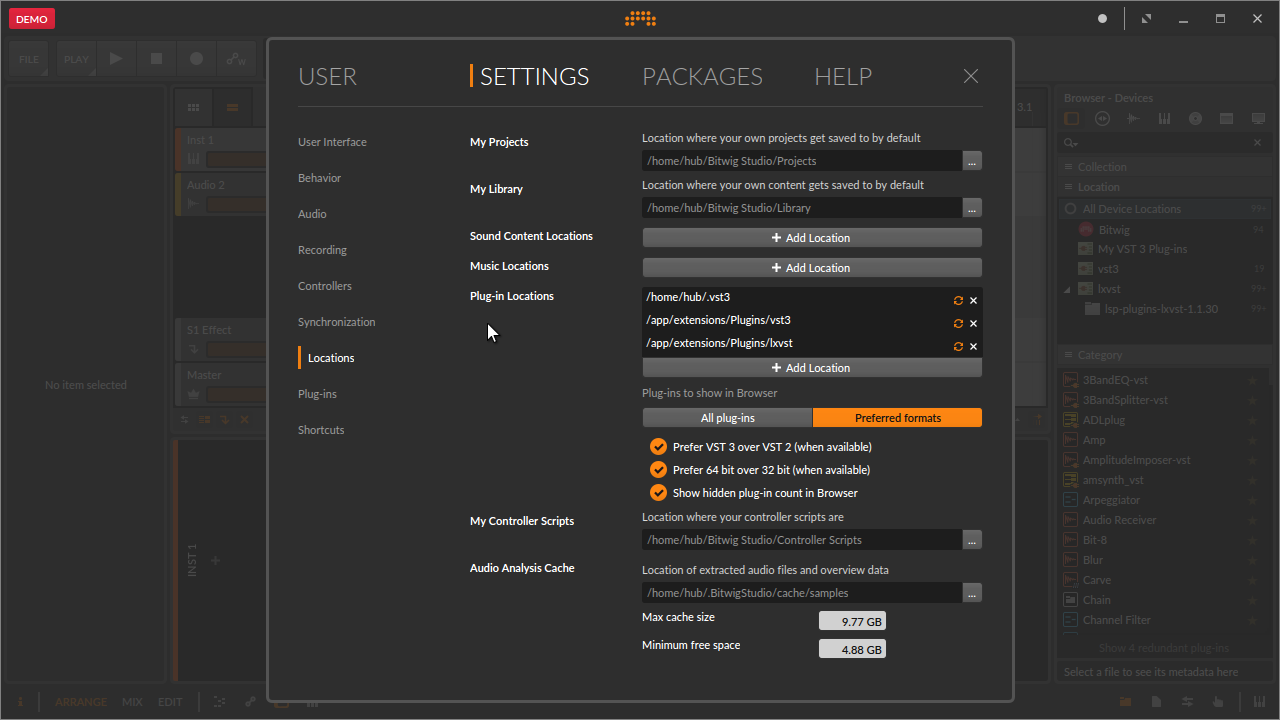Open the Music disc tab in Browser
This screenshot has height=720, width=1280.
[x=1195, y=118]
